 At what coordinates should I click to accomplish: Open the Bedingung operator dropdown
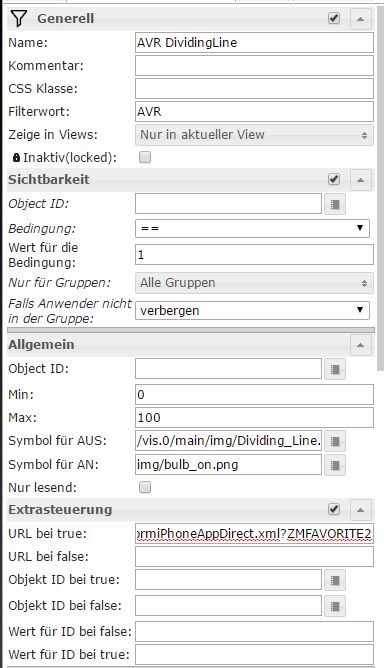pyautogui.click(x=252, y=228)
